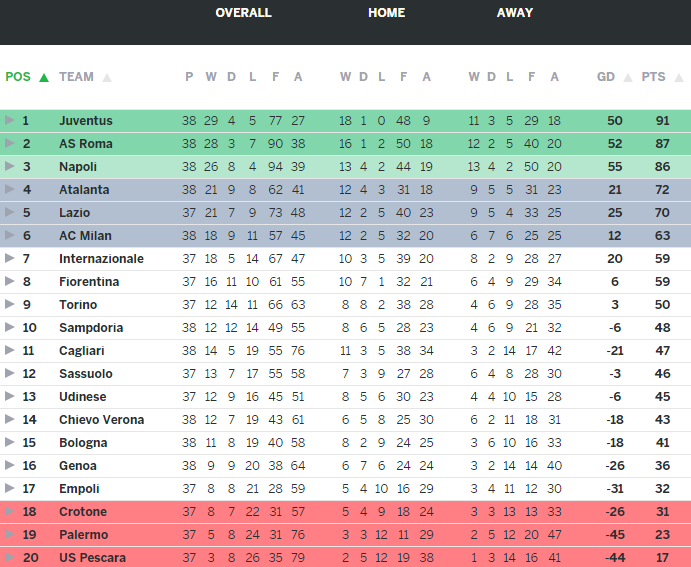This screenshot has width=691, height=567.
Task: Go to the Atalanta team page
Action: click(x=84, y=190)
